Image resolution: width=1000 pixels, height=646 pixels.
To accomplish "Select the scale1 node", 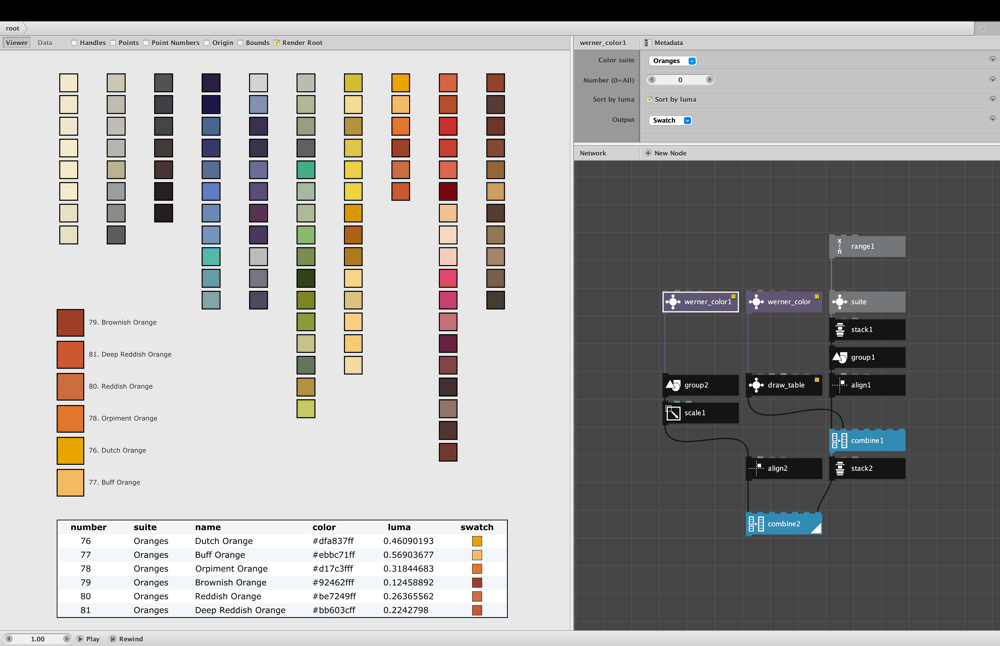I will (701, 413).
